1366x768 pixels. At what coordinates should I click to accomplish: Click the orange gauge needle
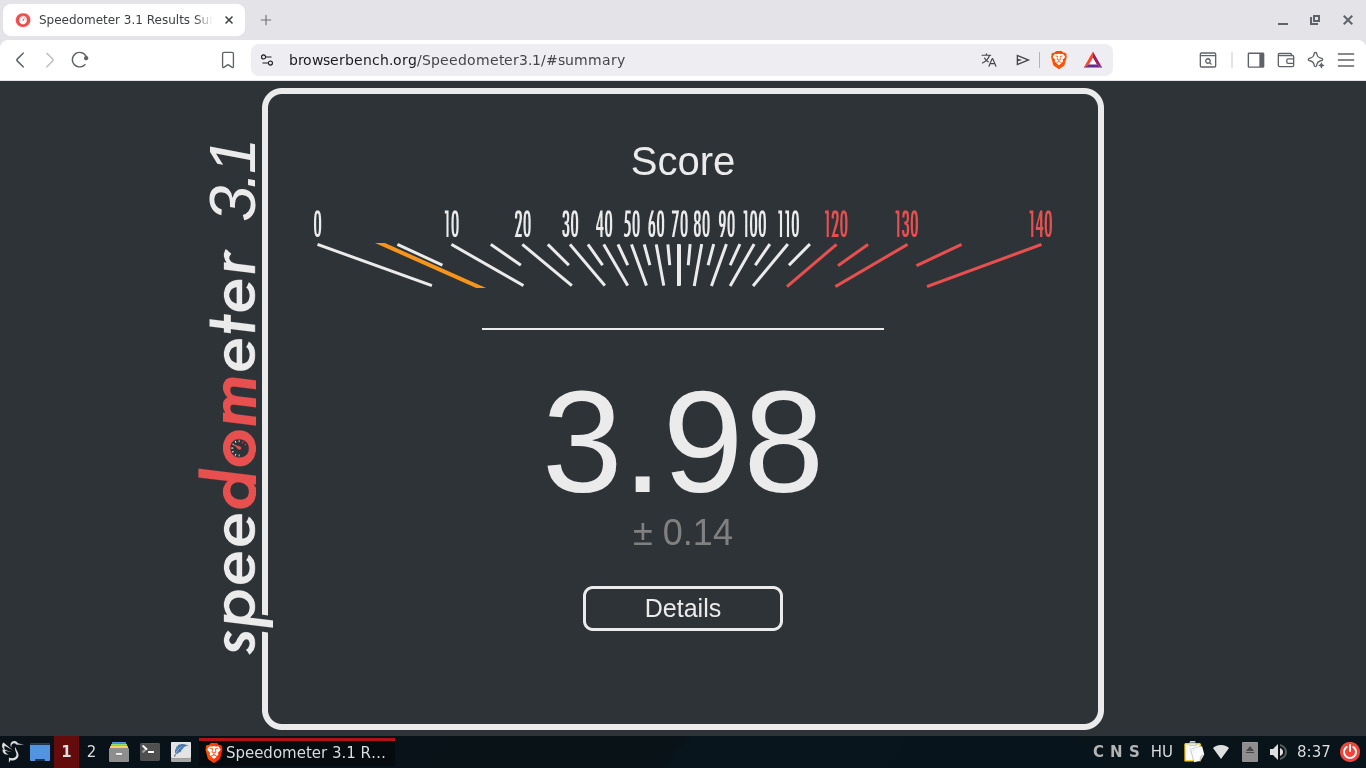(431, 265)
